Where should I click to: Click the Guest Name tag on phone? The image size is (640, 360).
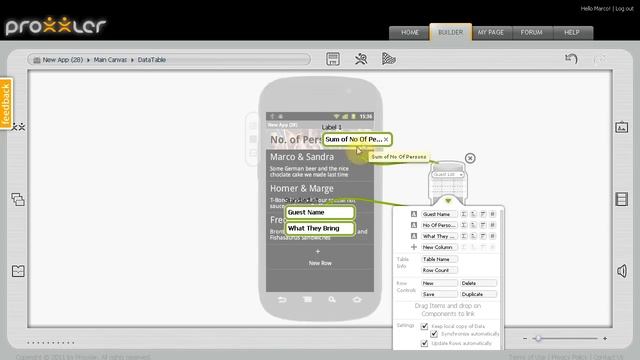coord(320,212)
